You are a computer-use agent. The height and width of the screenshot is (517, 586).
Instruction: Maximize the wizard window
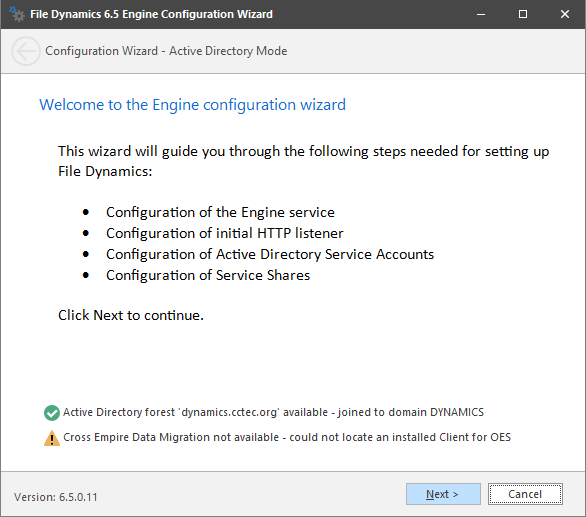pos(523,14)
